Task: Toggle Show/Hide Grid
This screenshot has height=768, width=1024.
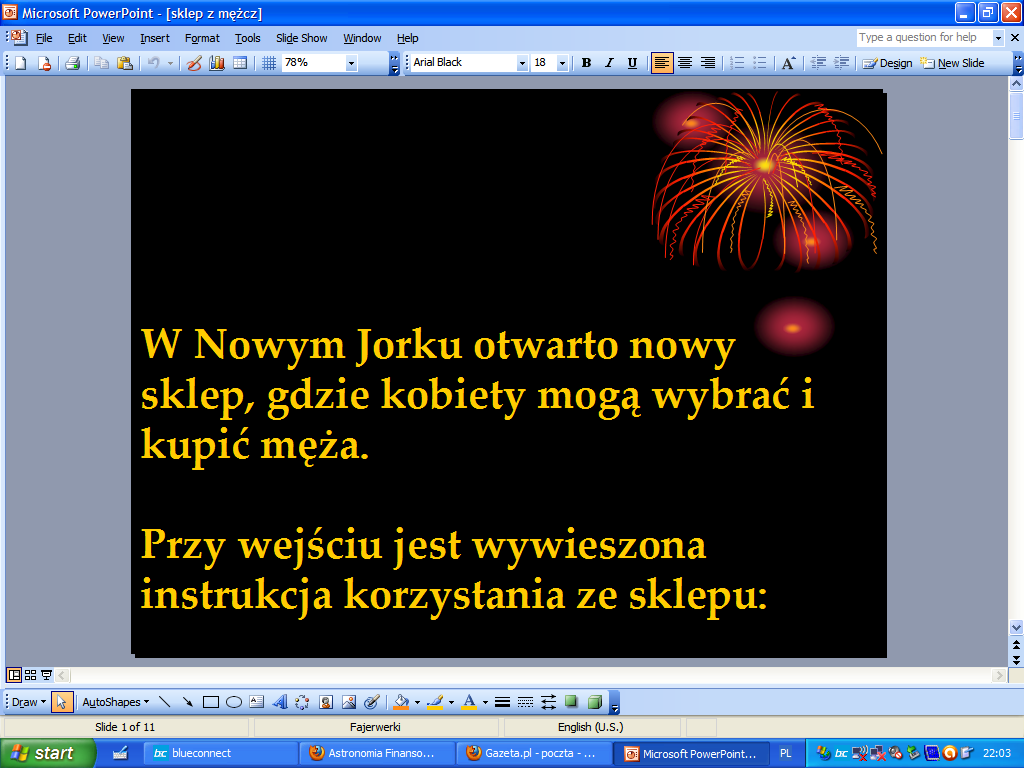Action: point(268,63)
